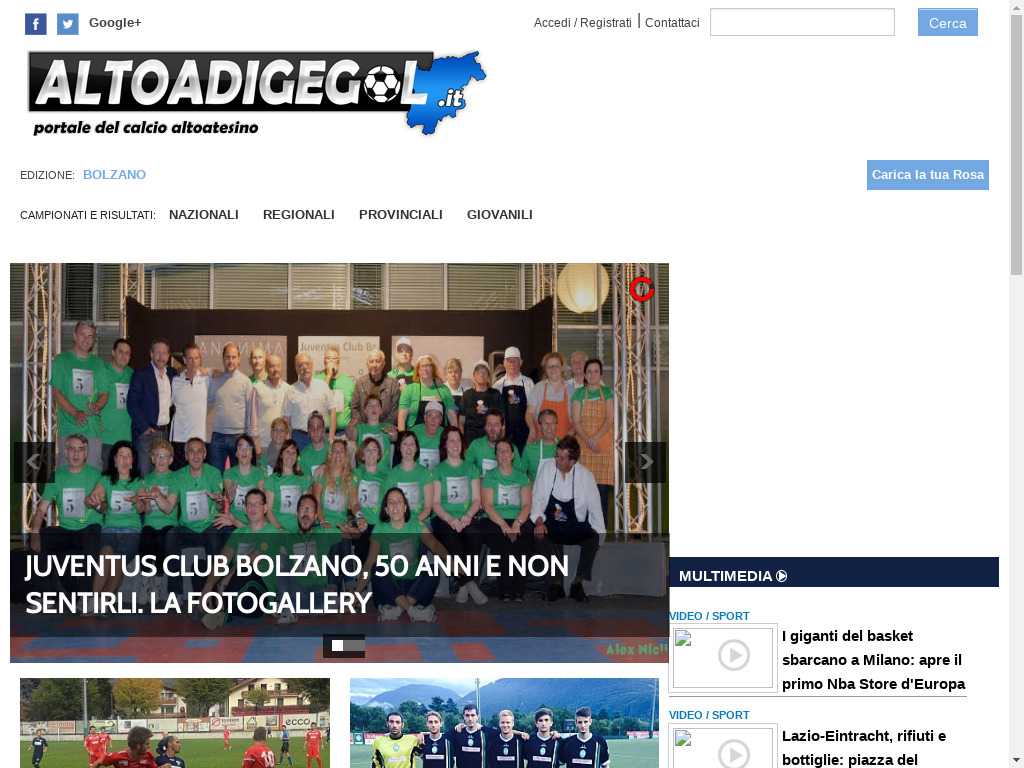Click the Cerca search button
This screenshot has width=1024, height=768.
point(948,22)
